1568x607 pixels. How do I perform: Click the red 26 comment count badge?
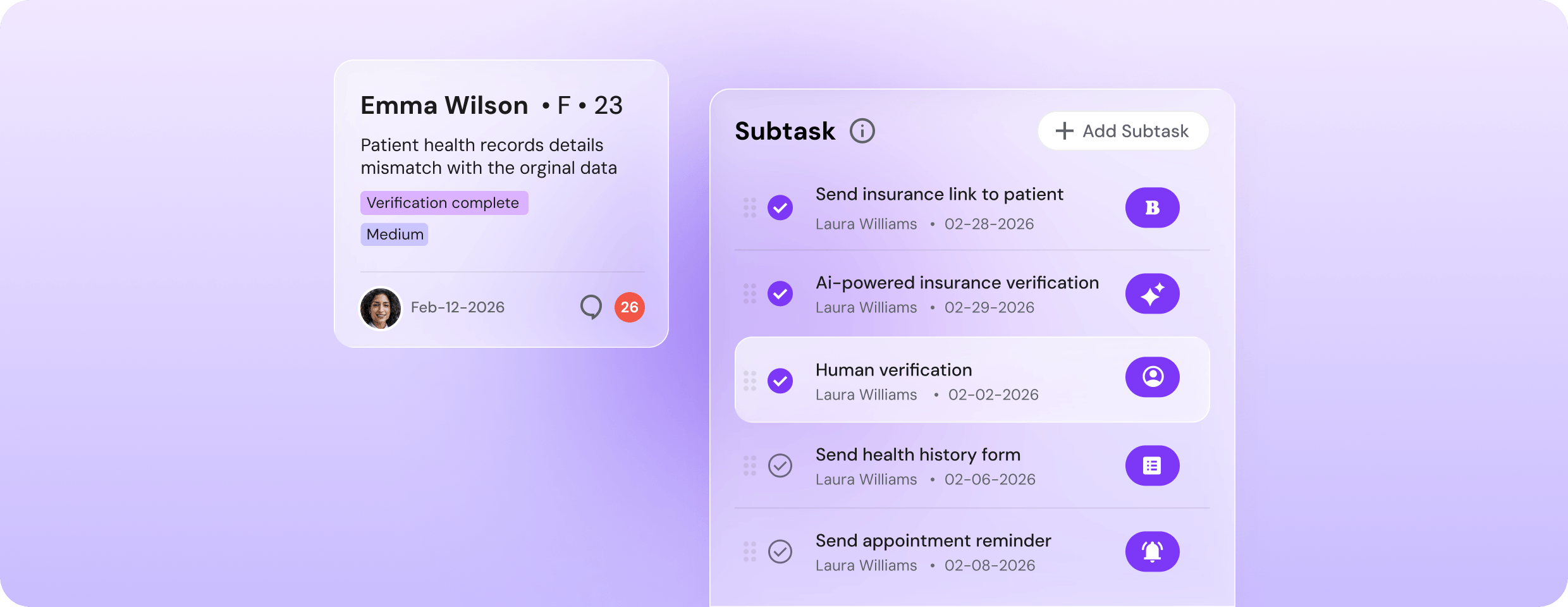point(629,307)
